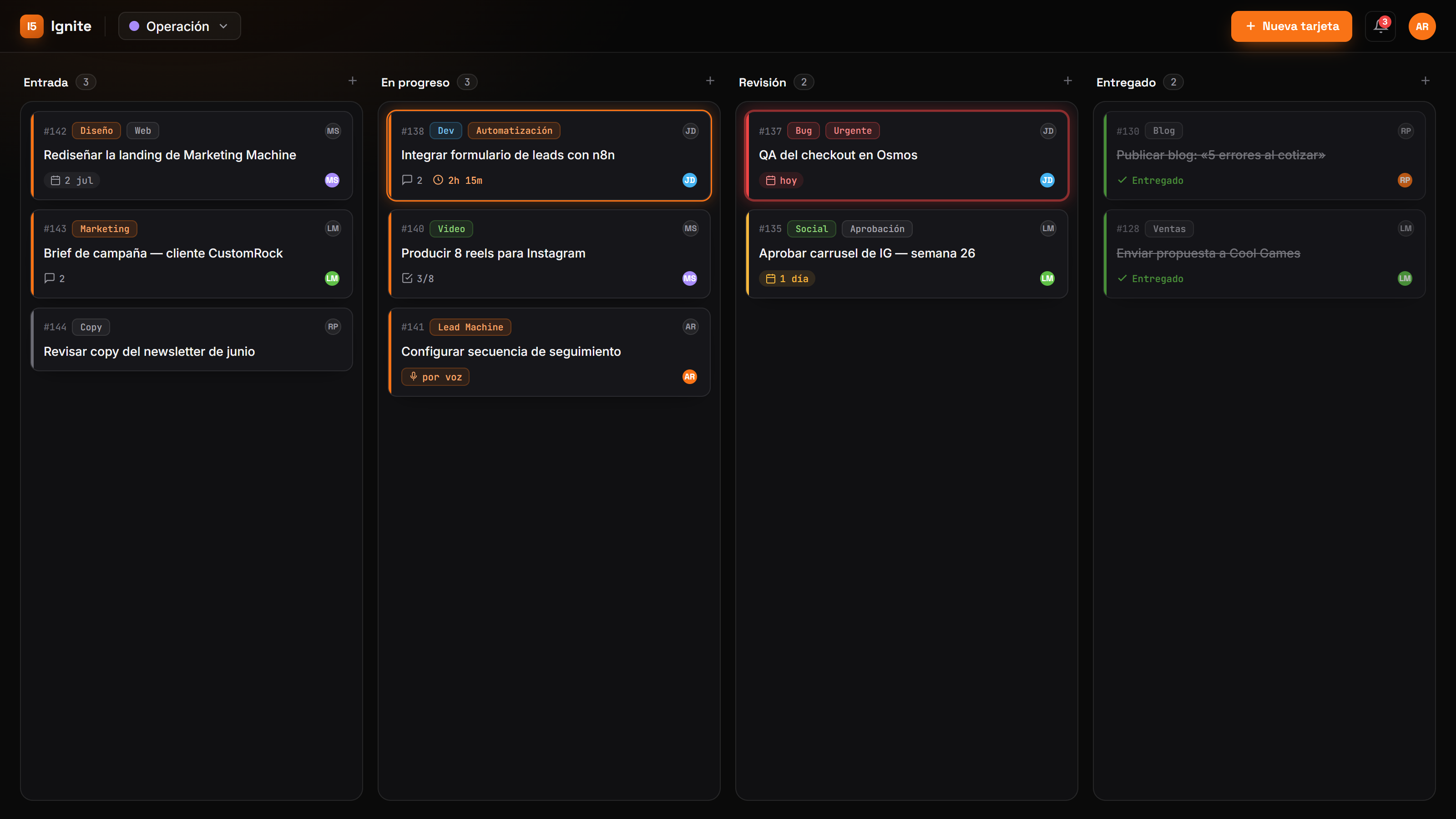Click the Dev tag on card #138
1456x819 pixels.
[x=445, y=131]
